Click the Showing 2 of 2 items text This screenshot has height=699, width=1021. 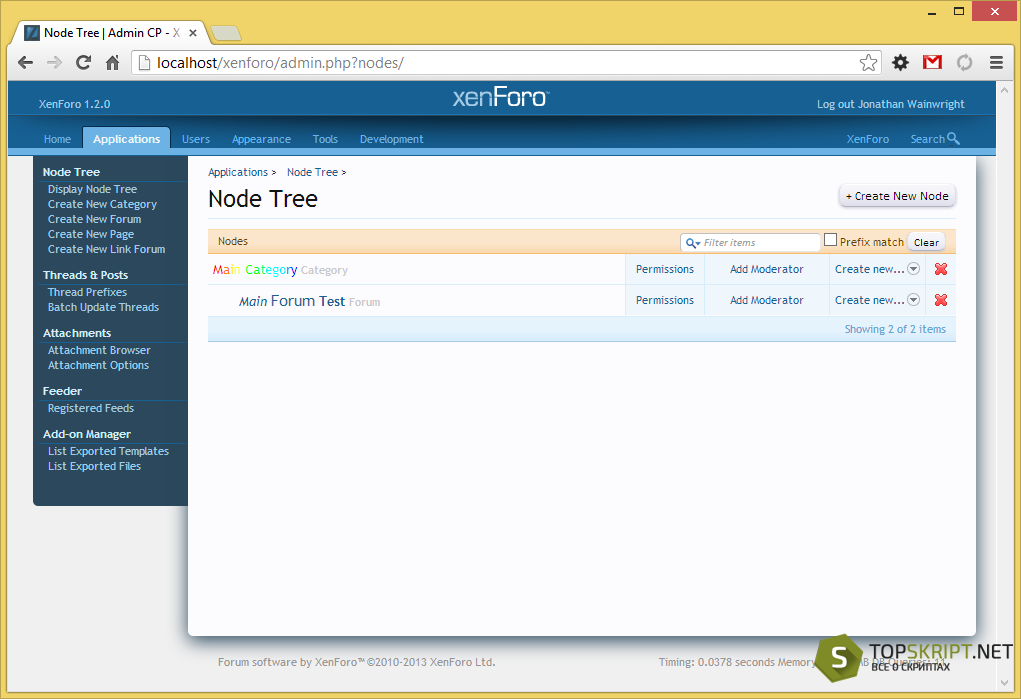(x=895, y=329)
